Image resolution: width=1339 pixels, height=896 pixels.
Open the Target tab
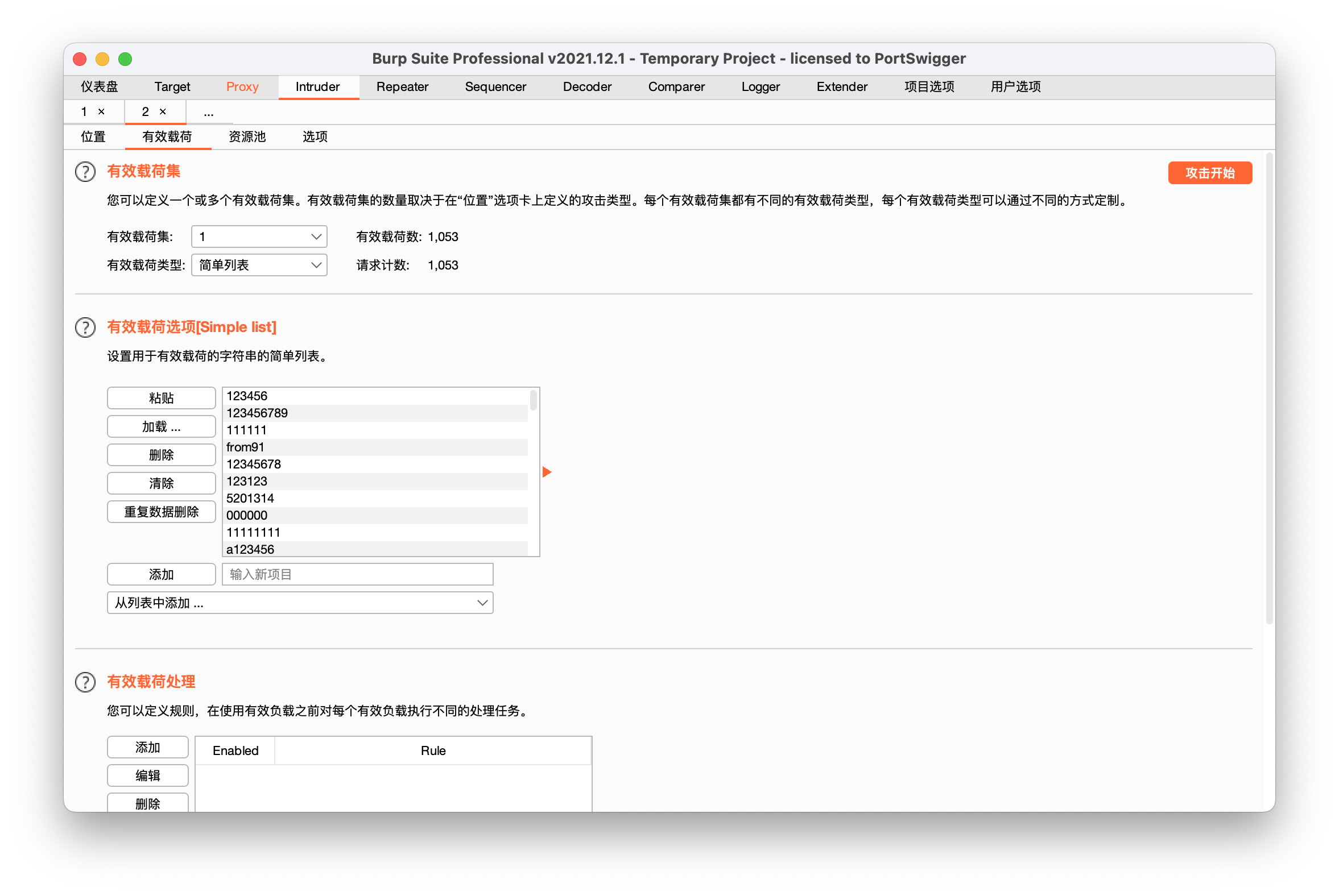[x=172, y=87]
